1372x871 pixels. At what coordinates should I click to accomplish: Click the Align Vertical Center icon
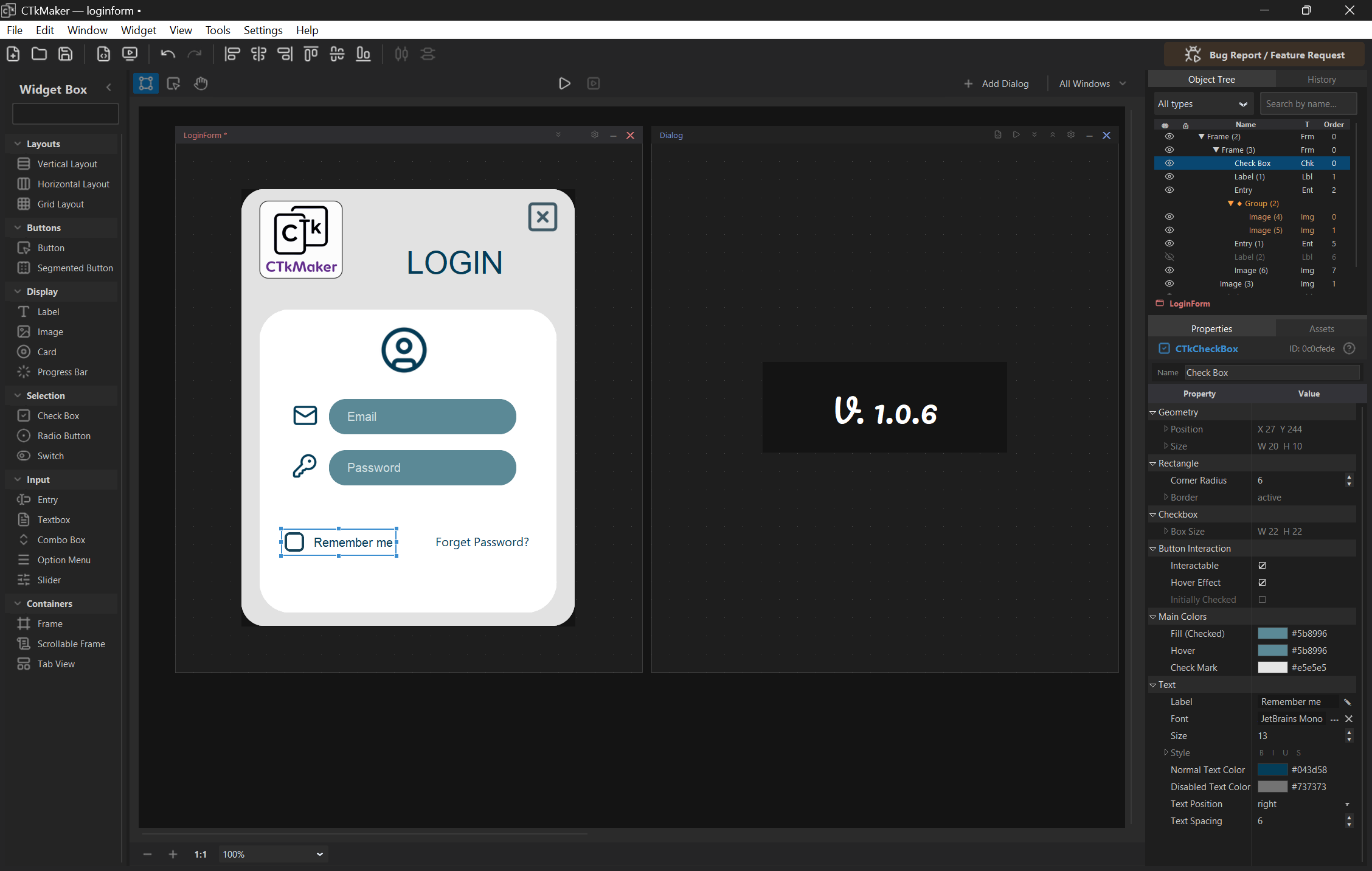coord(337,54)
